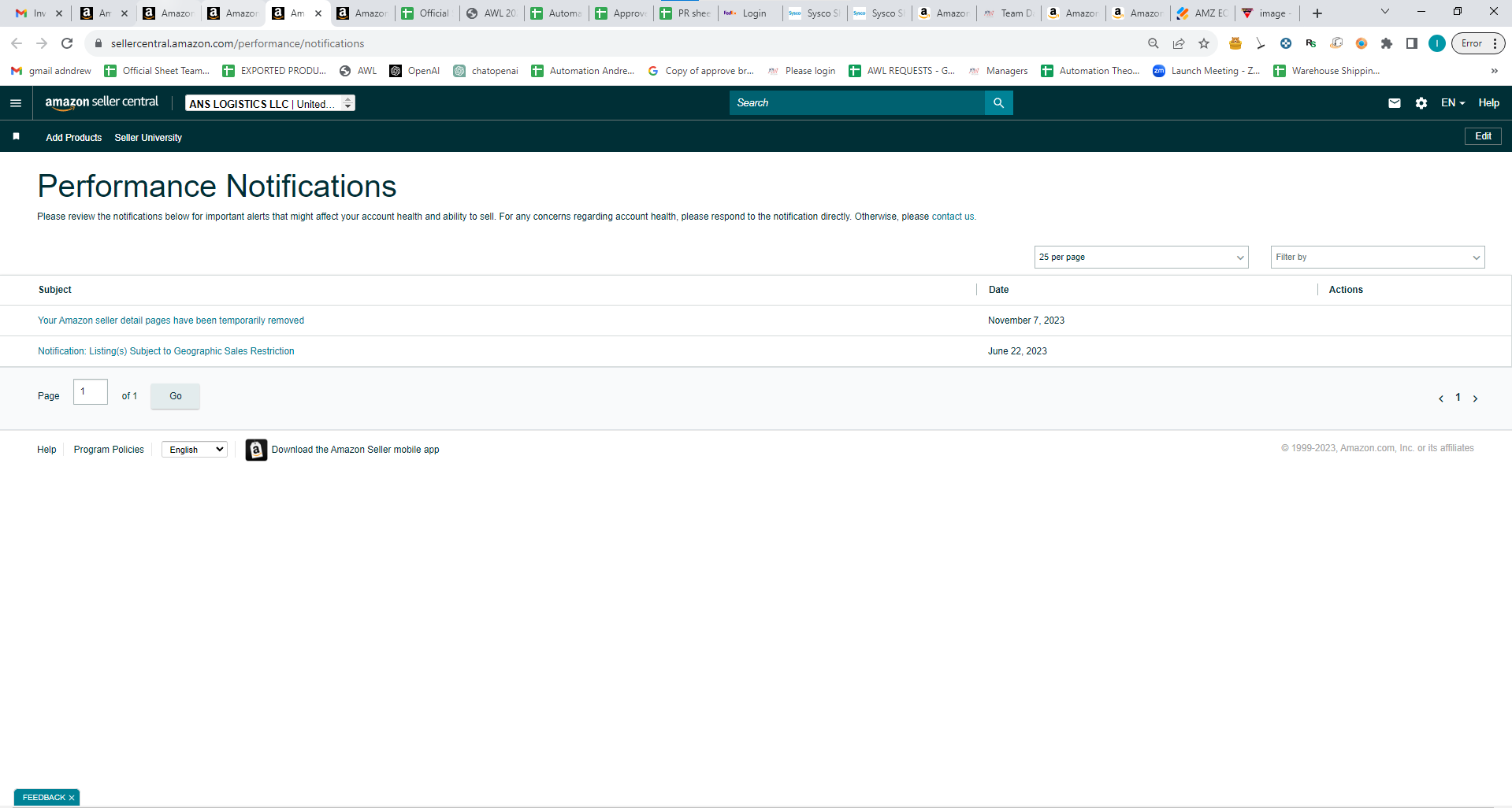
Task: Click the Date column header
Action: coord(998,290)
